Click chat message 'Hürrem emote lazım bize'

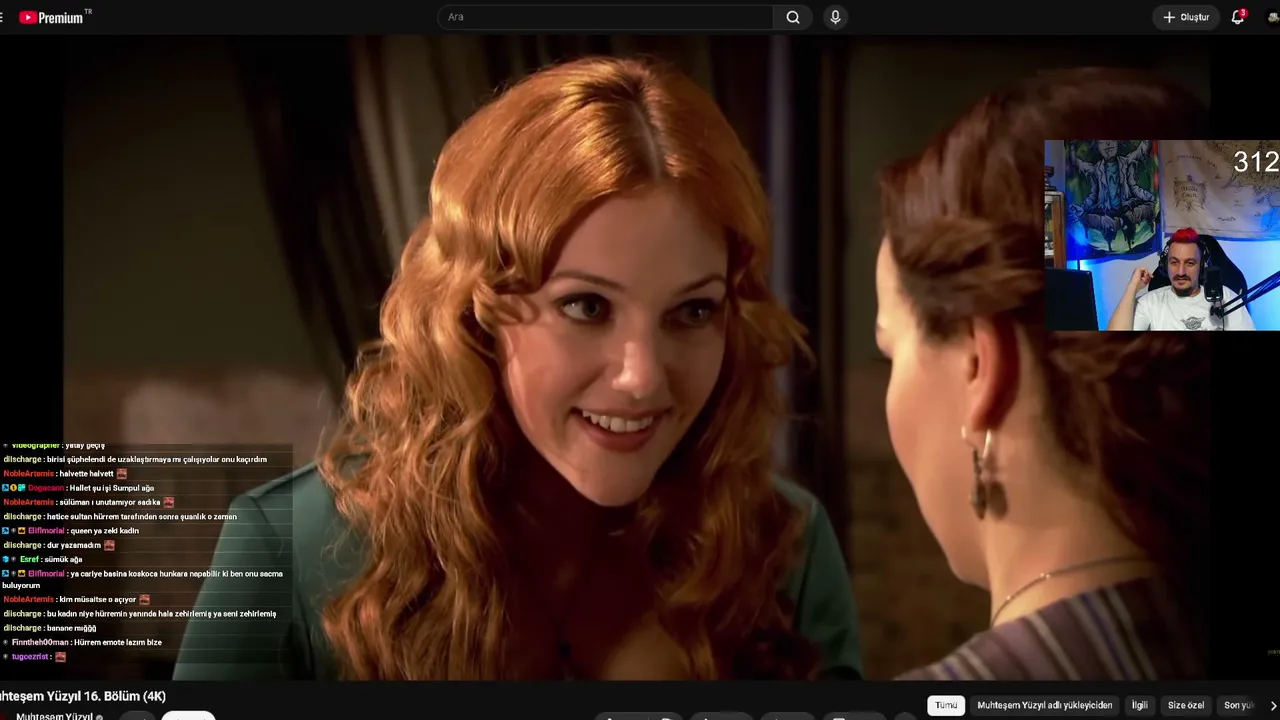tap(118, 642)
